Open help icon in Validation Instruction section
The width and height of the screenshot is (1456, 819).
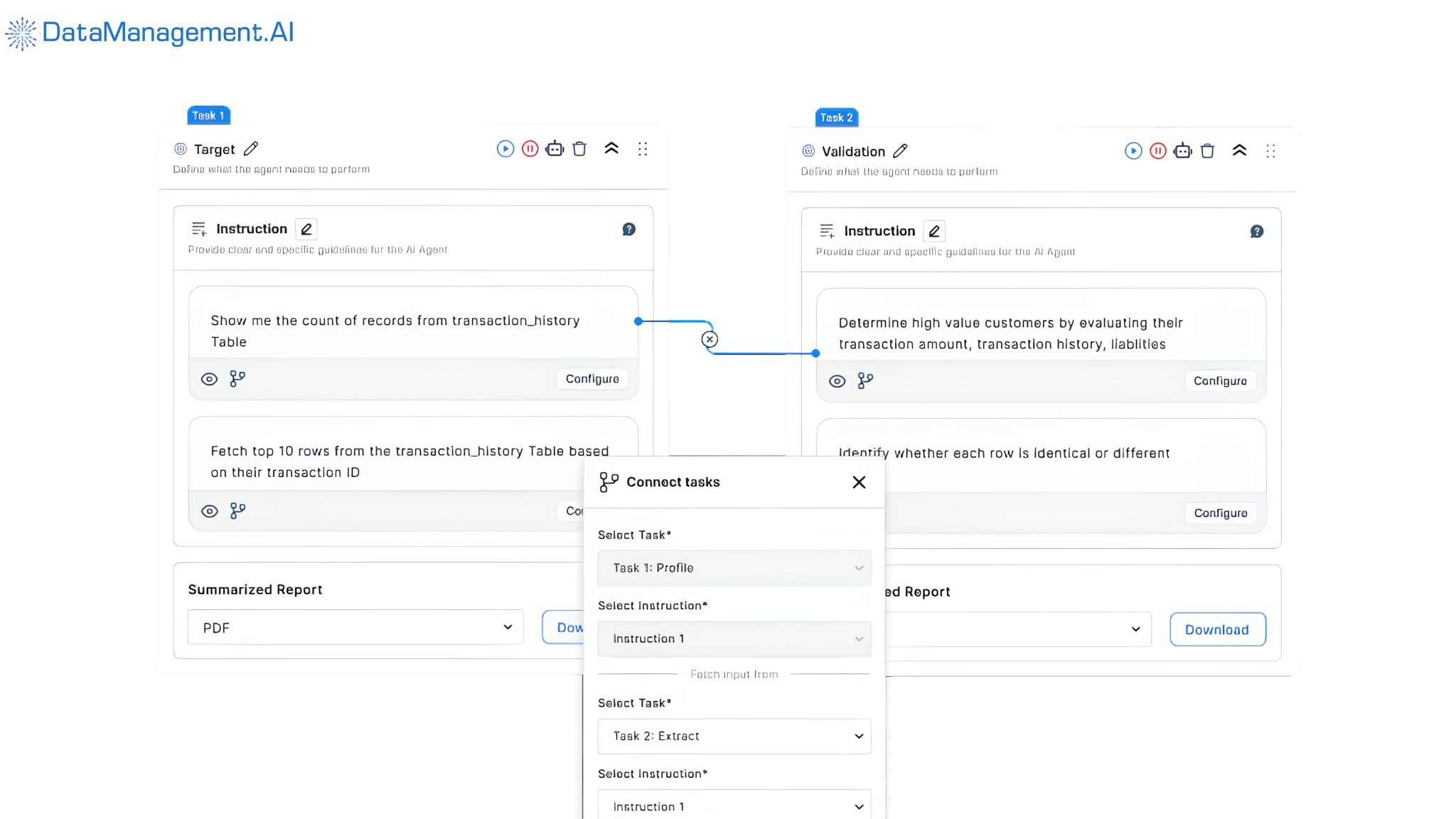[1257, 231]
